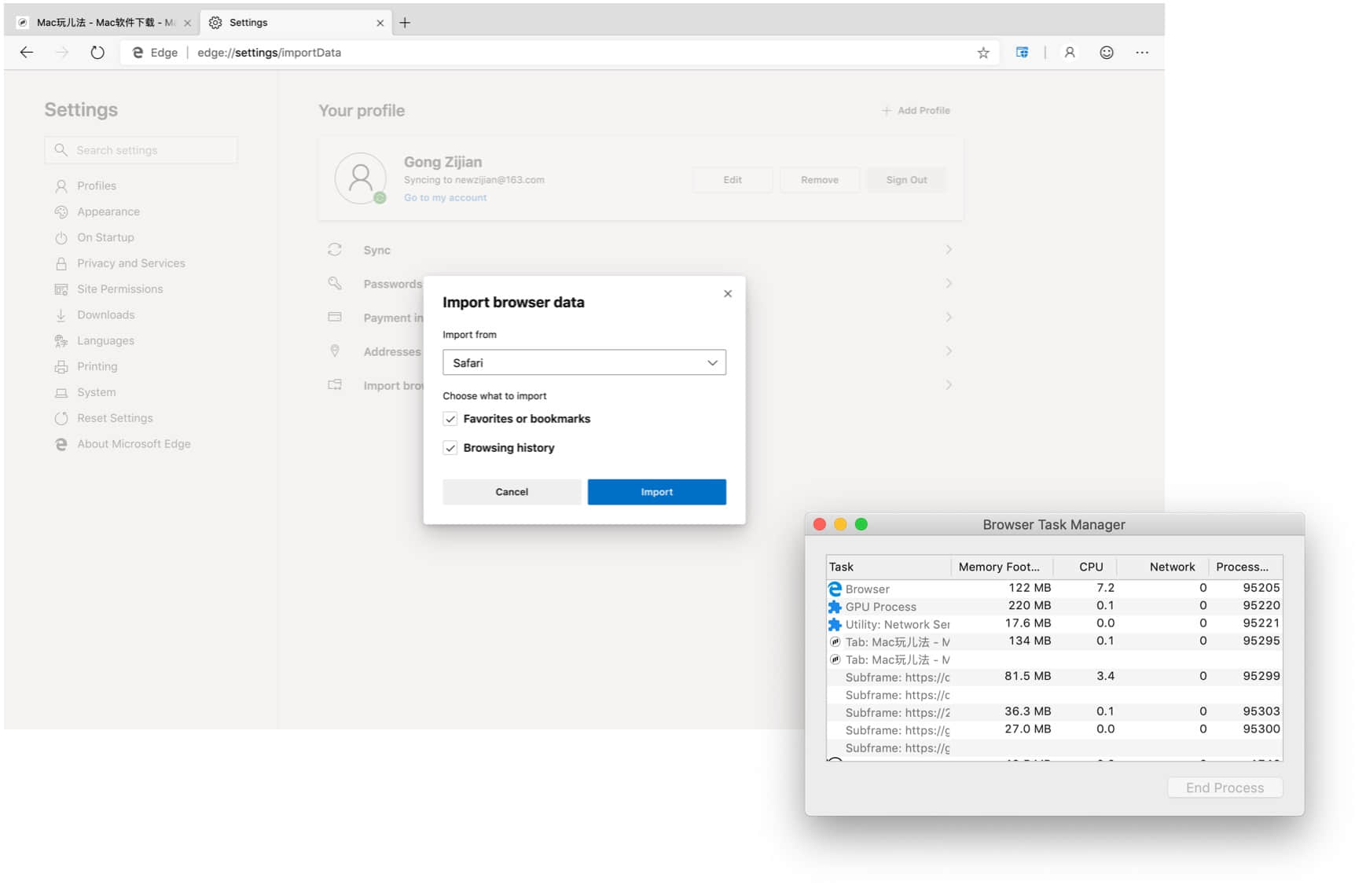Viewport: 1366px width, 896px height.
Task: Select the Subframe row using 36.3 MB
Action: pos(1055,712)
